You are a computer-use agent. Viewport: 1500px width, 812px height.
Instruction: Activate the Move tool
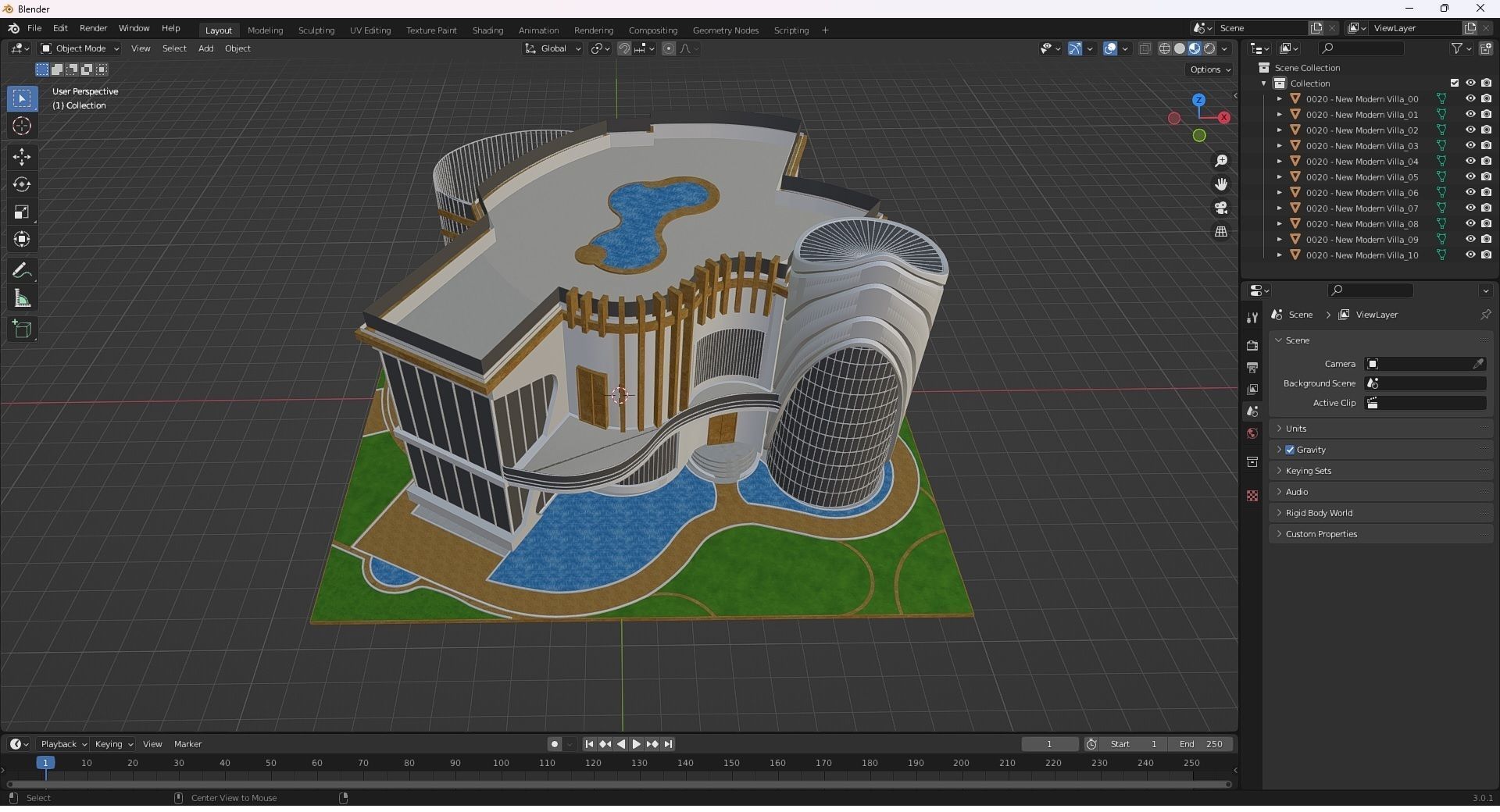pyautogui.click(x=22, y=157)
